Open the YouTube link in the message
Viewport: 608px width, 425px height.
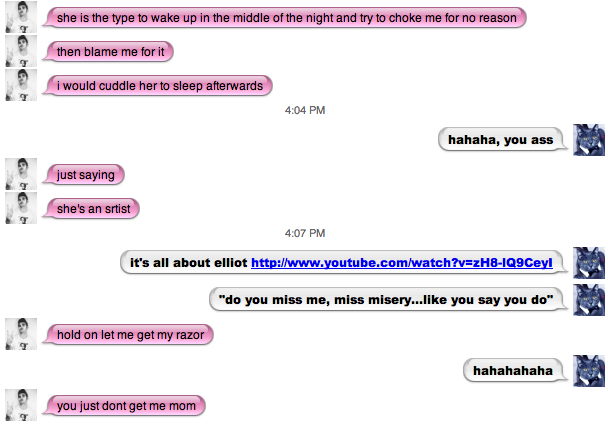[407, 264]
